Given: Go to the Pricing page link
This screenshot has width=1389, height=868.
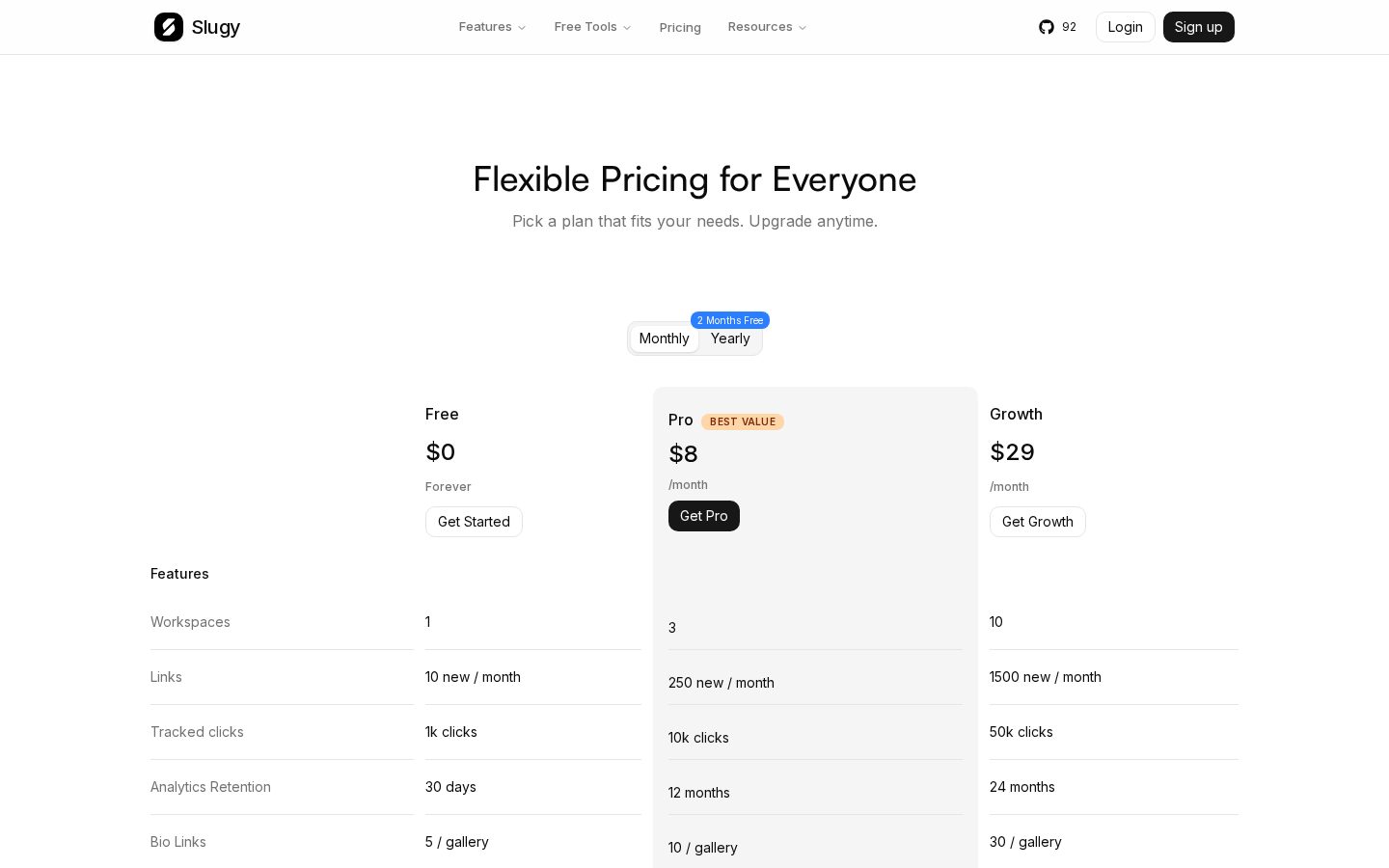Looking at the screenshot, I should click(x=680, y=27).
